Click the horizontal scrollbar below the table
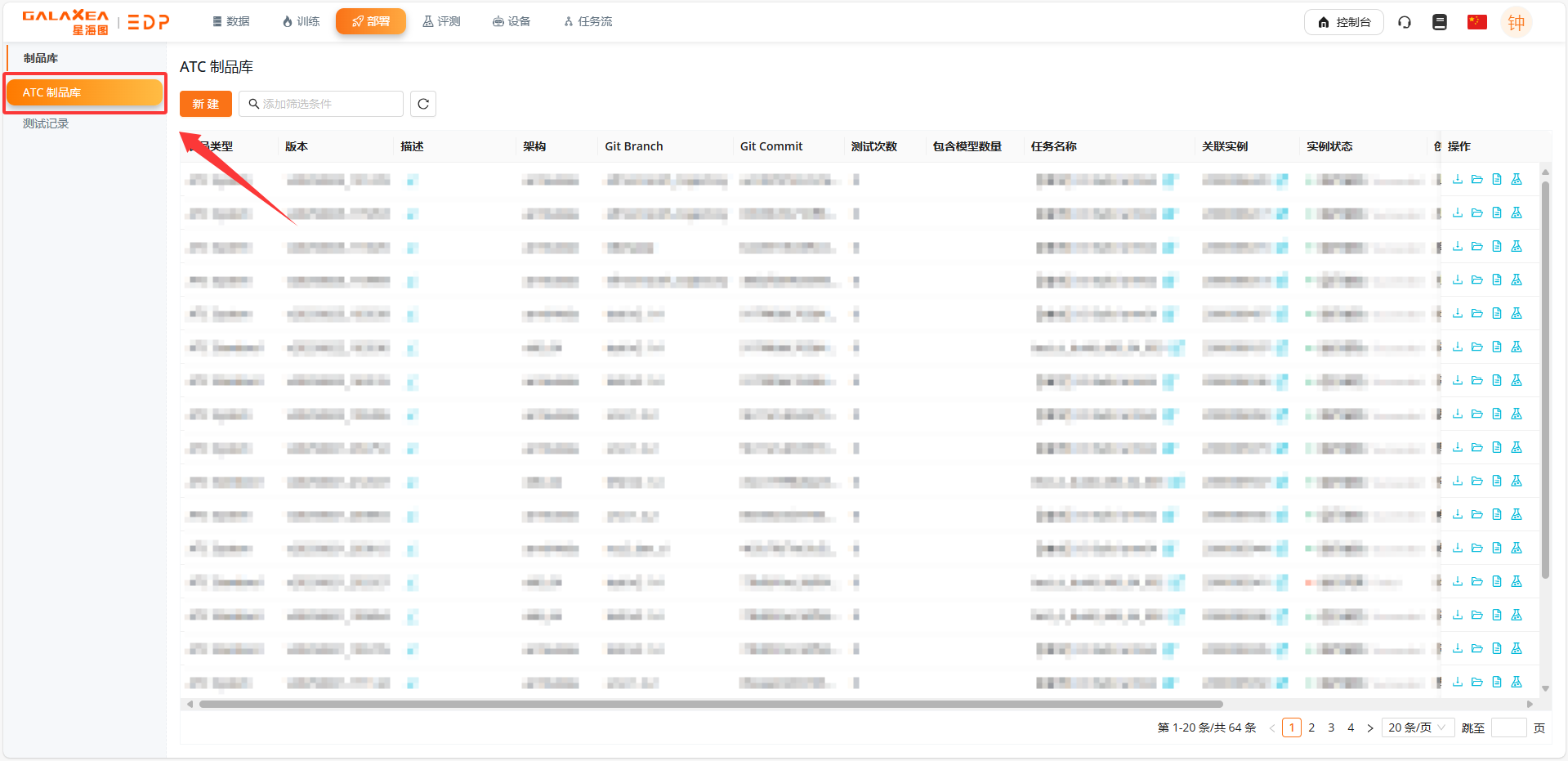The image size is (1568, 761). [711, 704]
